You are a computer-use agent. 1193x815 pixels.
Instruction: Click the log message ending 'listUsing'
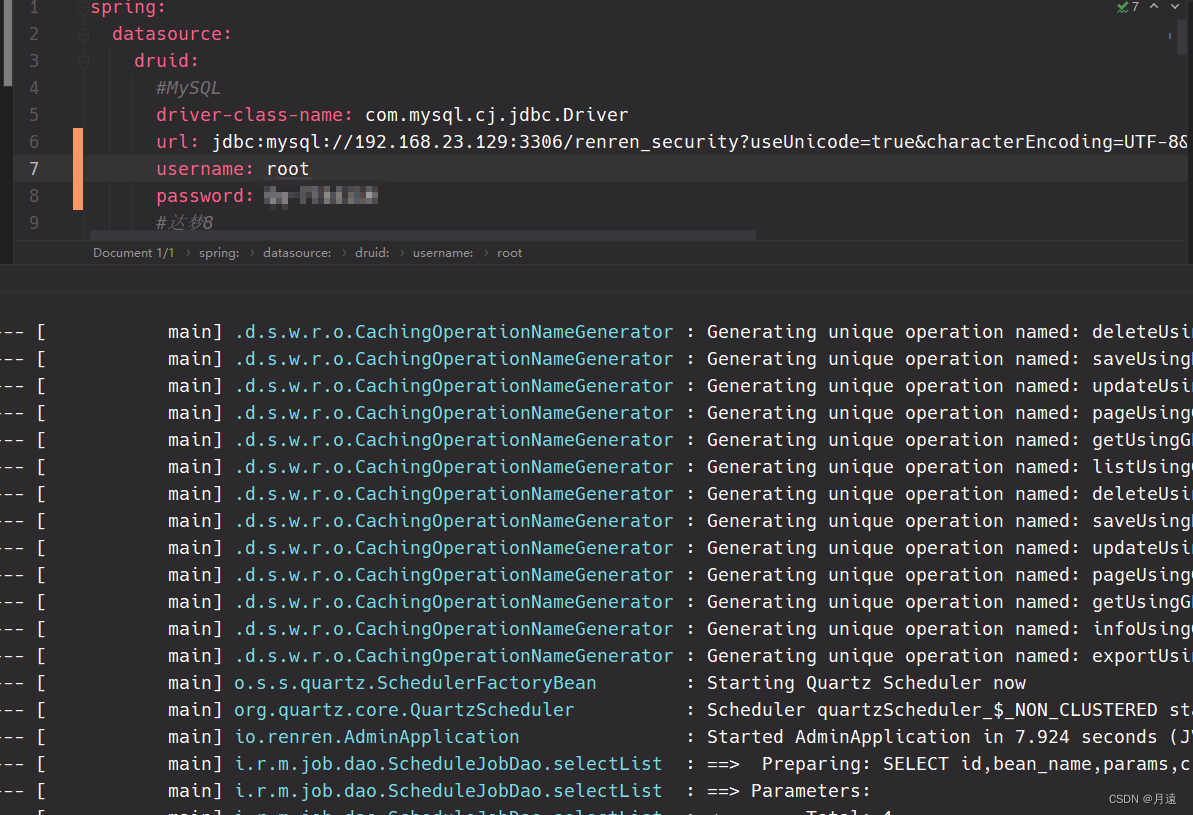(x=950, y=467)
